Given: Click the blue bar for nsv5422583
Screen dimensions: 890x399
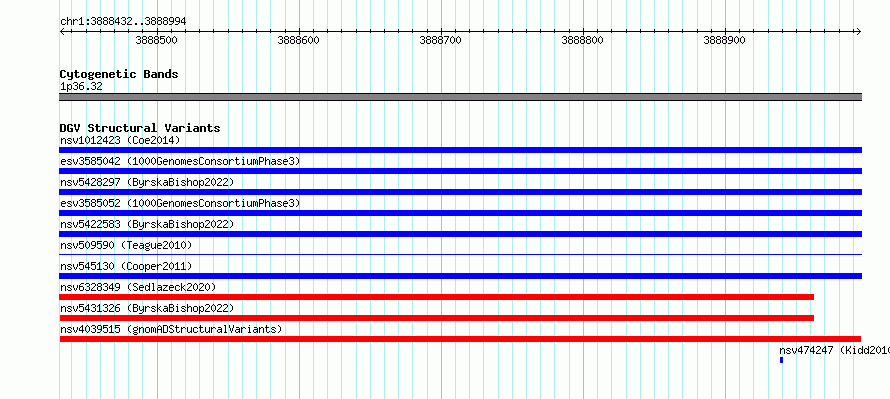Looking at the screenshot, I should tap(460, 234).
